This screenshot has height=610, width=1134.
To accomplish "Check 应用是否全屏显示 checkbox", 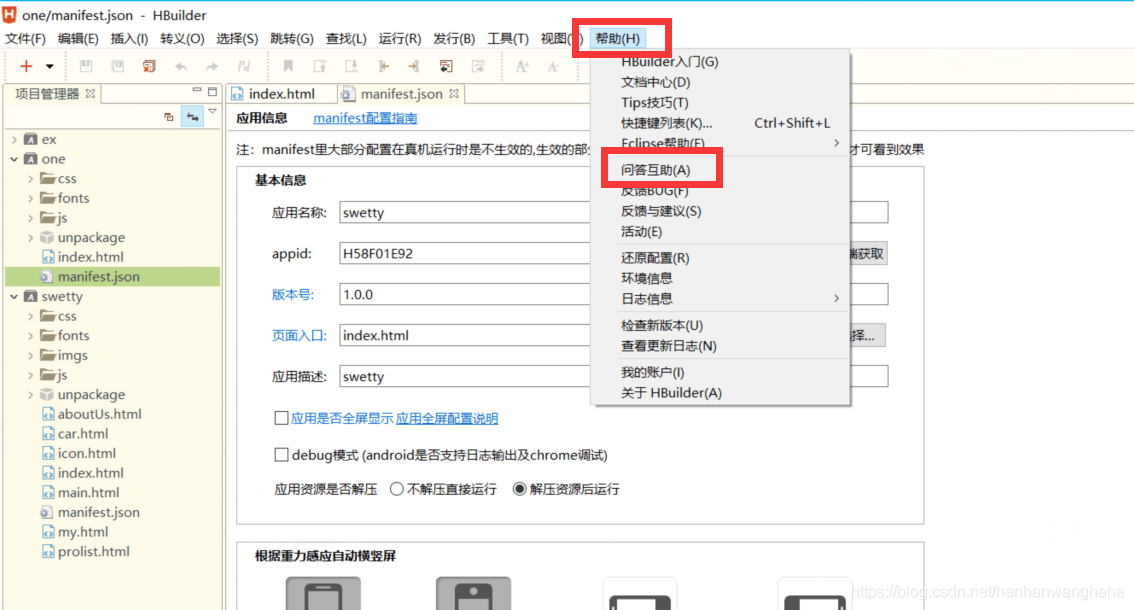I will (281, 418).
